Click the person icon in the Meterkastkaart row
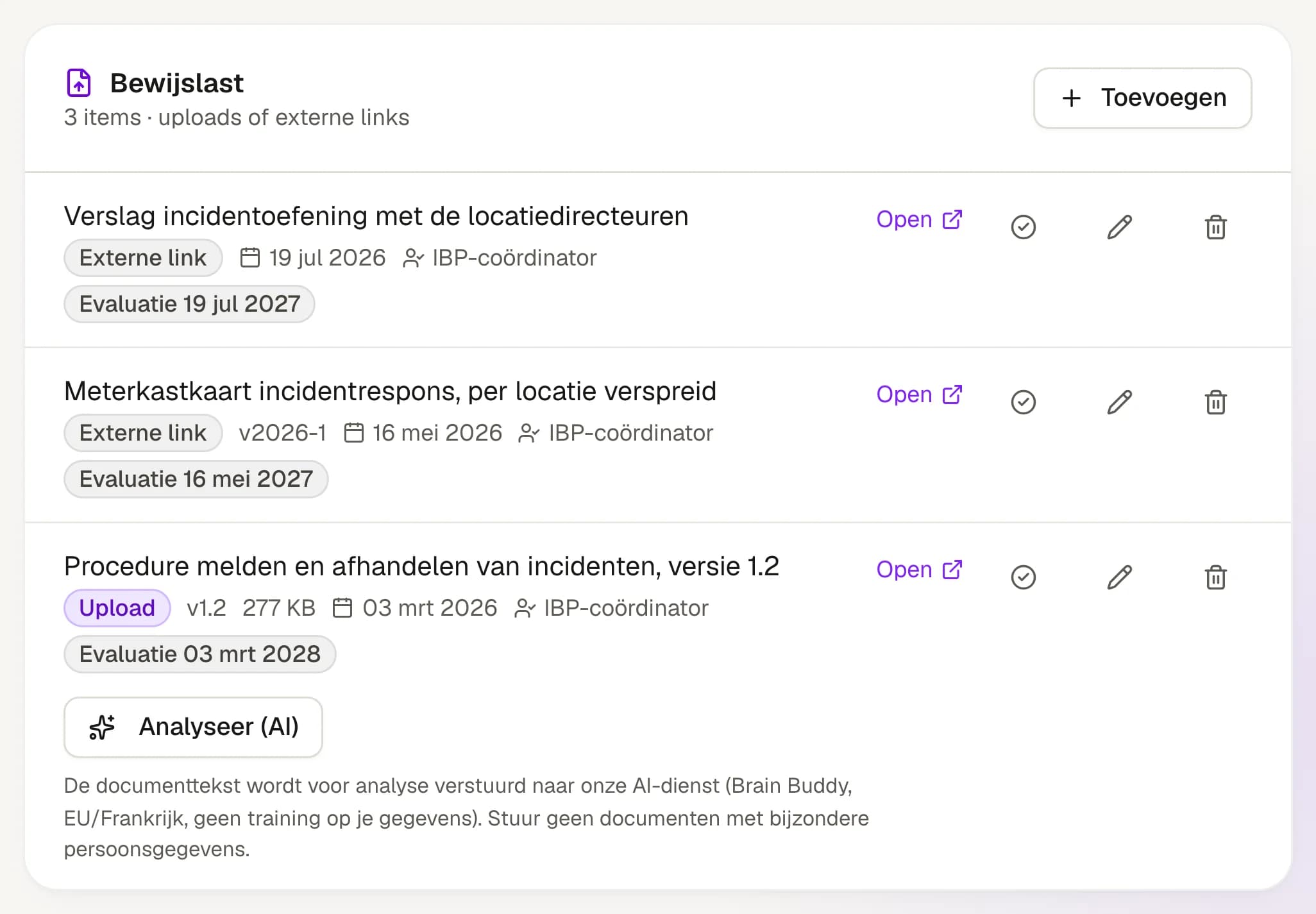 [x=528, y=433]
